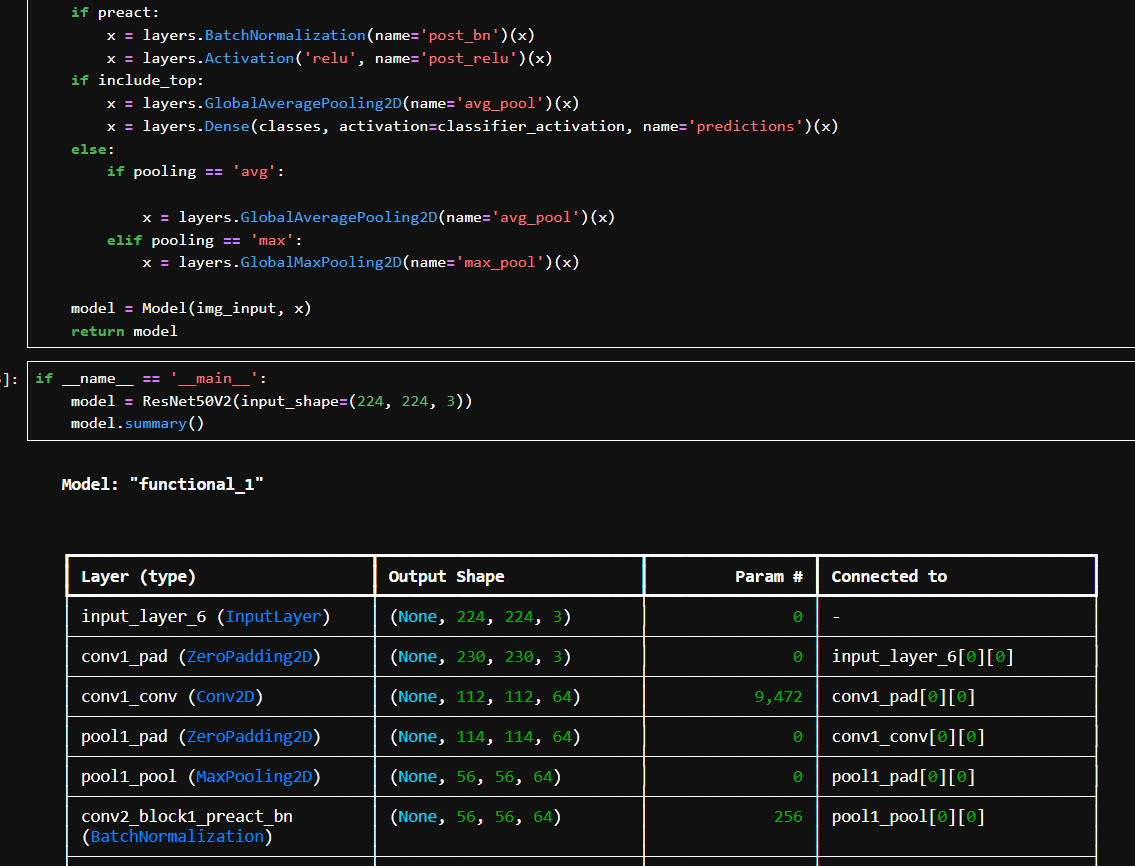Click the 'return model' line

point(124,331)
